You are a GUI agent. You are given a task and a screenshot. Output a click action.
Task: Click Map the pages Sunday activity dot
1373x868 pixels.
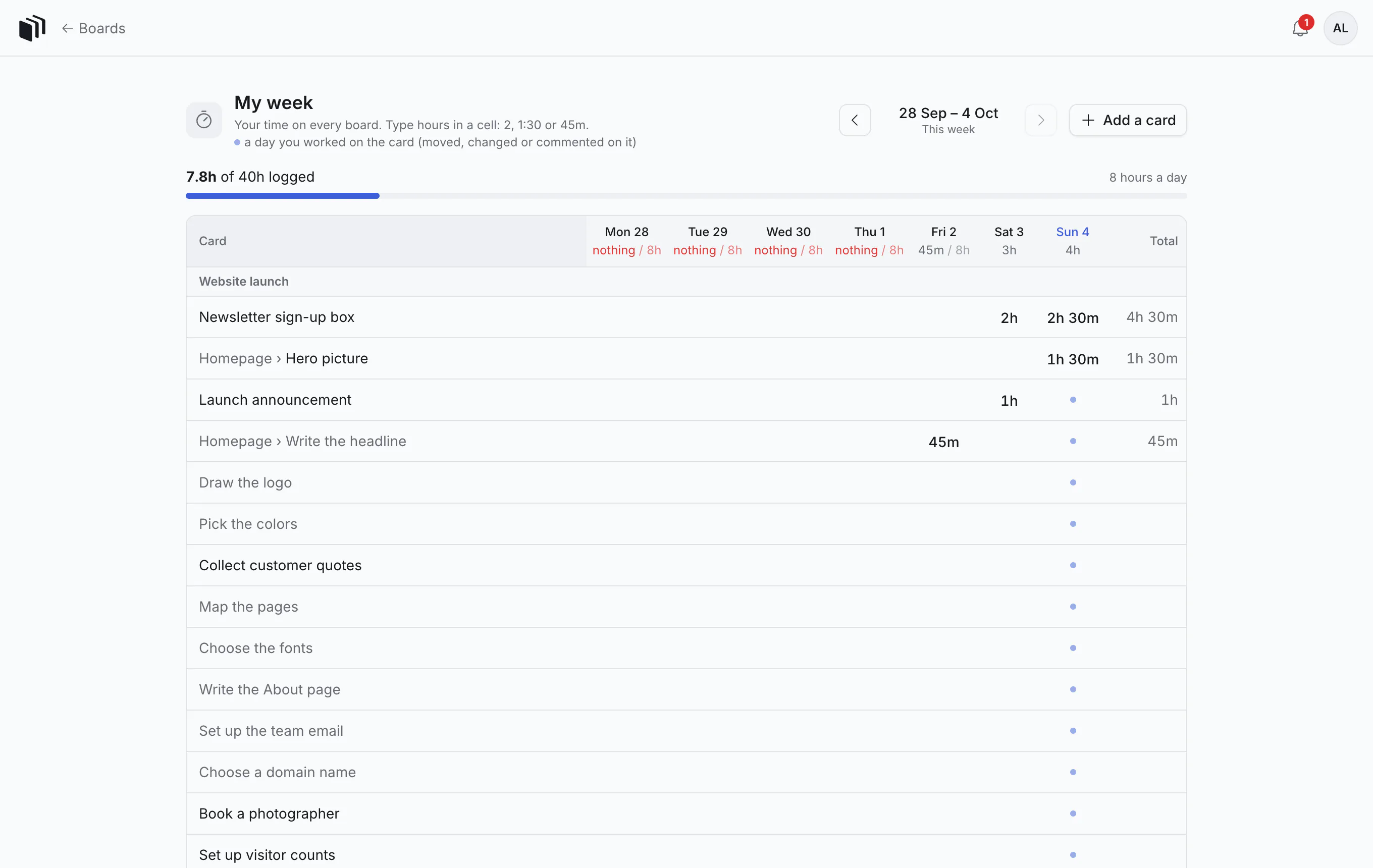click(x=1072, y=607)
